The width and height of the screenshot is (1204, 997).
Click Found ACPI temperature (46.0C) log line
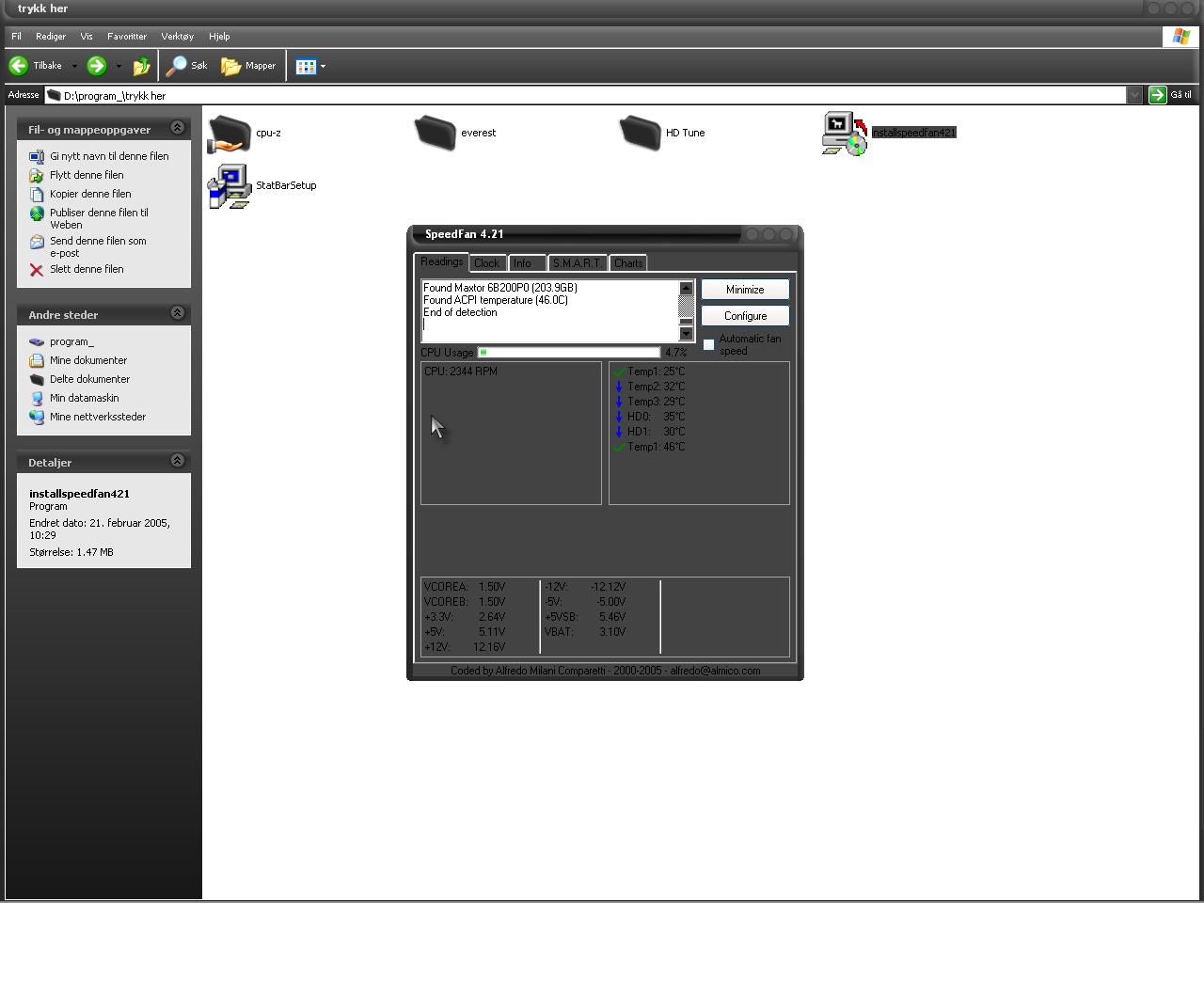pos(496,300)
